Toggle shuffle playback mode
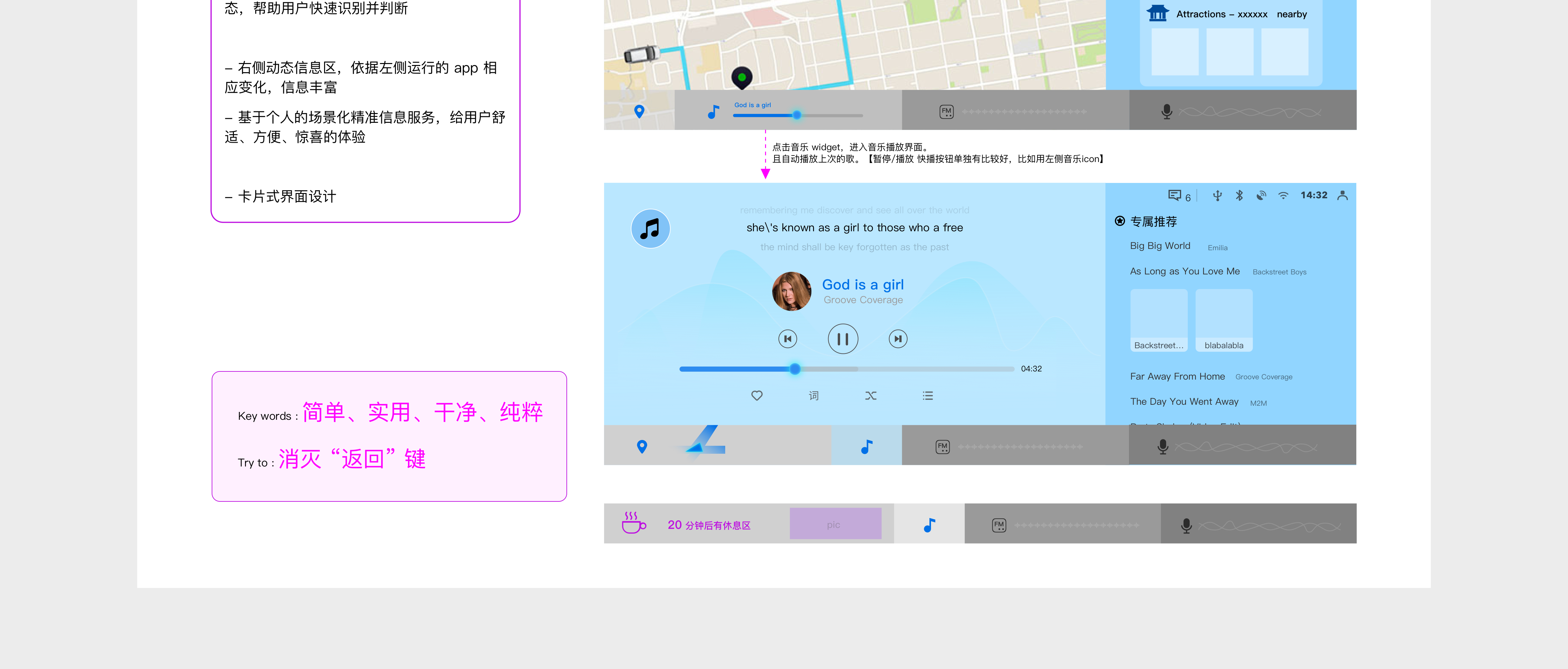 click(871, 396)
